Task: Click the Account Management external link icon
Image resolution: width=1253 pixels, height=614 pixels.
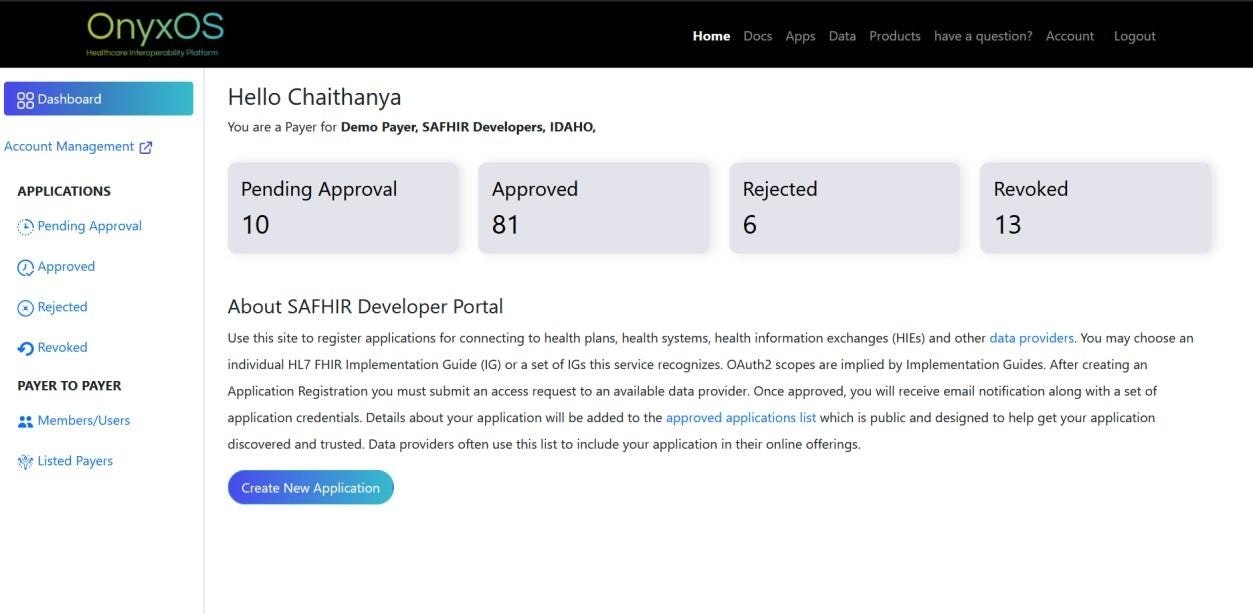Action: pyautogui.click(x=146, y=147)
